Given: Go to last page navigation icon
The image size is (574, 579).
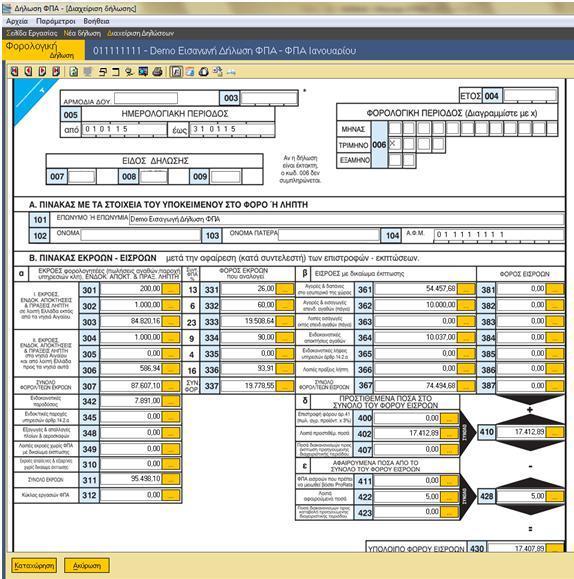Looking at the screenshot, I should pos(56,72).
